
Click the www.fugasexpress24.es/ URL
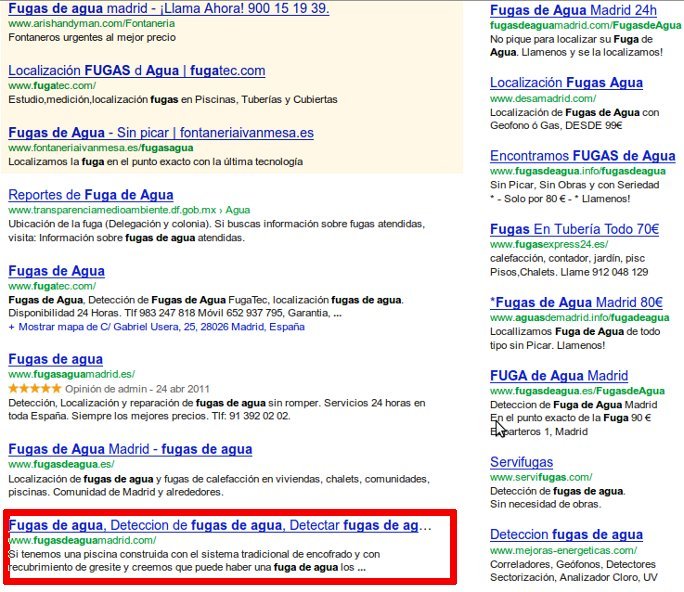tap(549, 244)
